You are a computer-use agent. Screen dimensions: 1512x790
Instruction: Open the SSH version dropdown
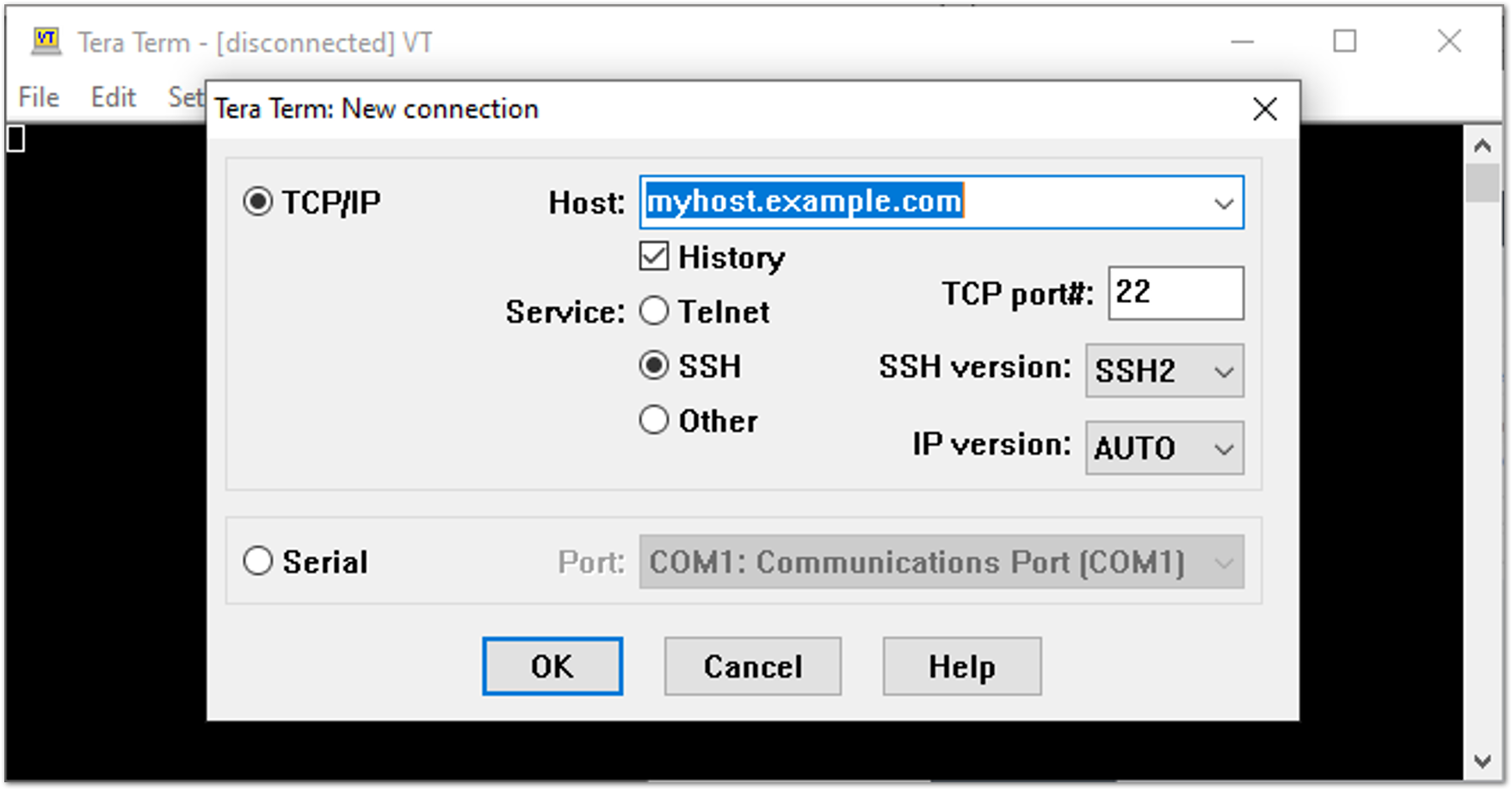click(1164, 371)
